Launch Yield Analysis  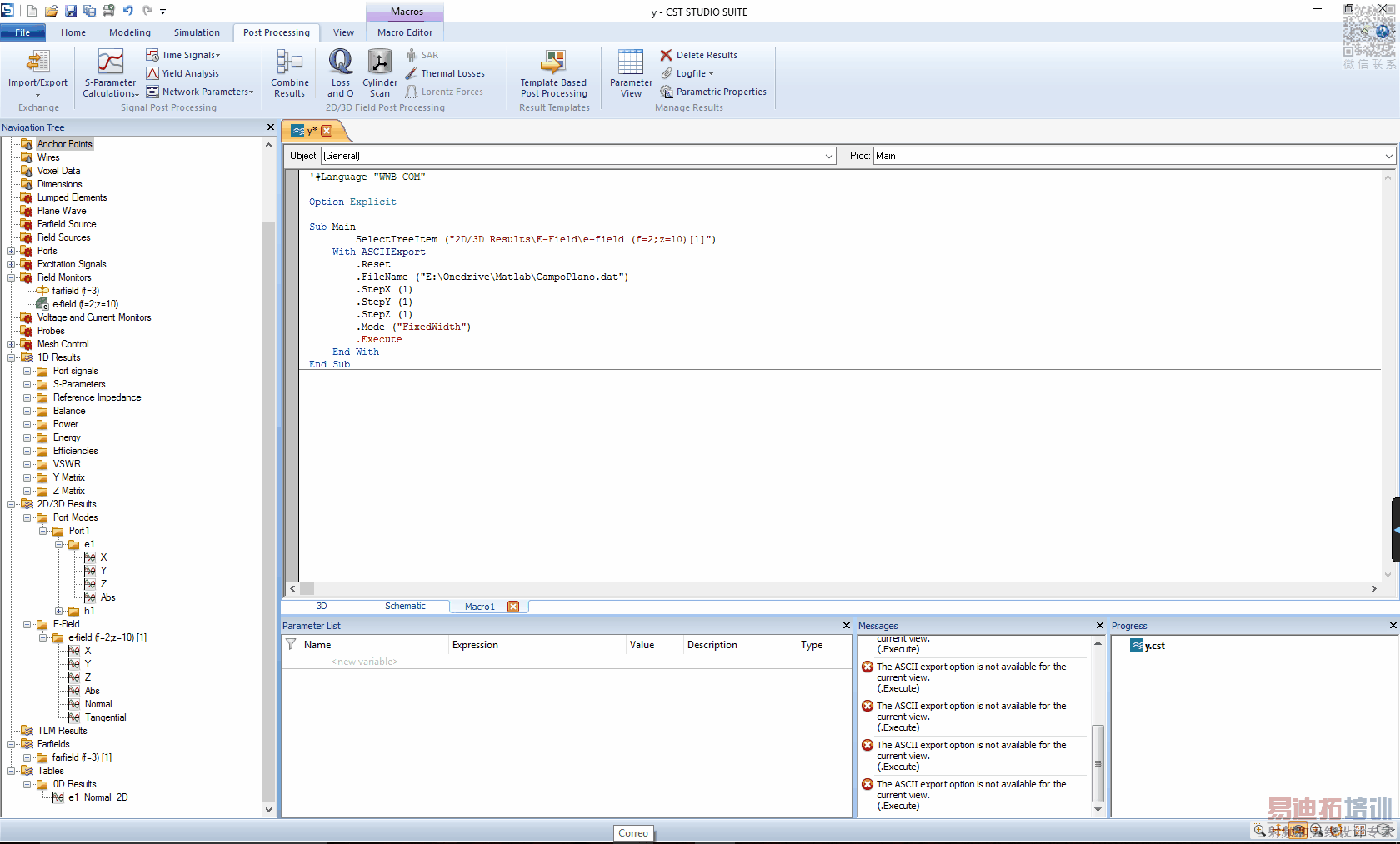[182, 73]
